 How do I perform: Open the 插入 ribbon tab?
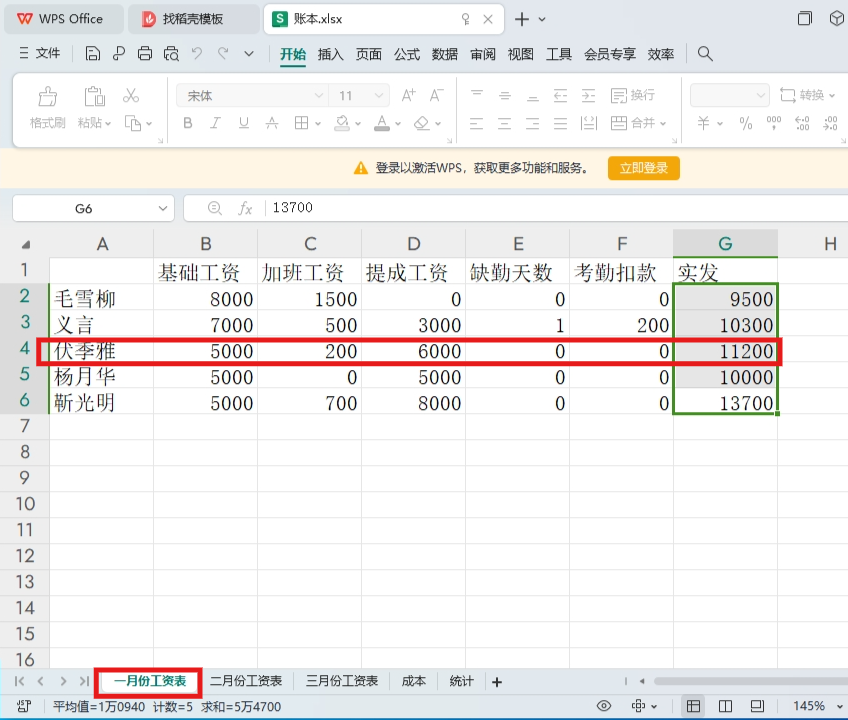[x=330, y=54]
